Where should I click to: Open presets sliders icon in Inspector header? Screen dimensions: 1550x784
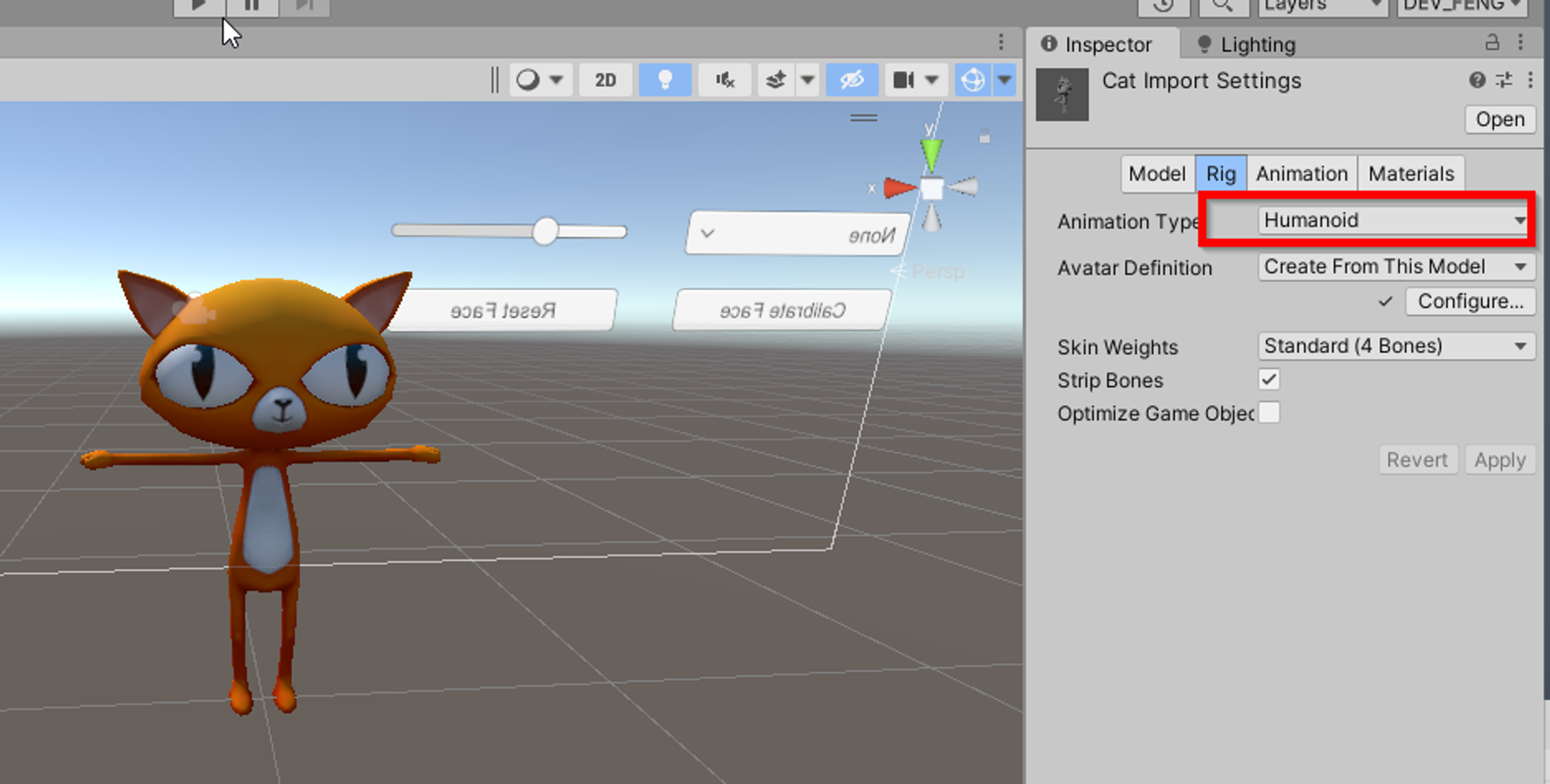1504,80
